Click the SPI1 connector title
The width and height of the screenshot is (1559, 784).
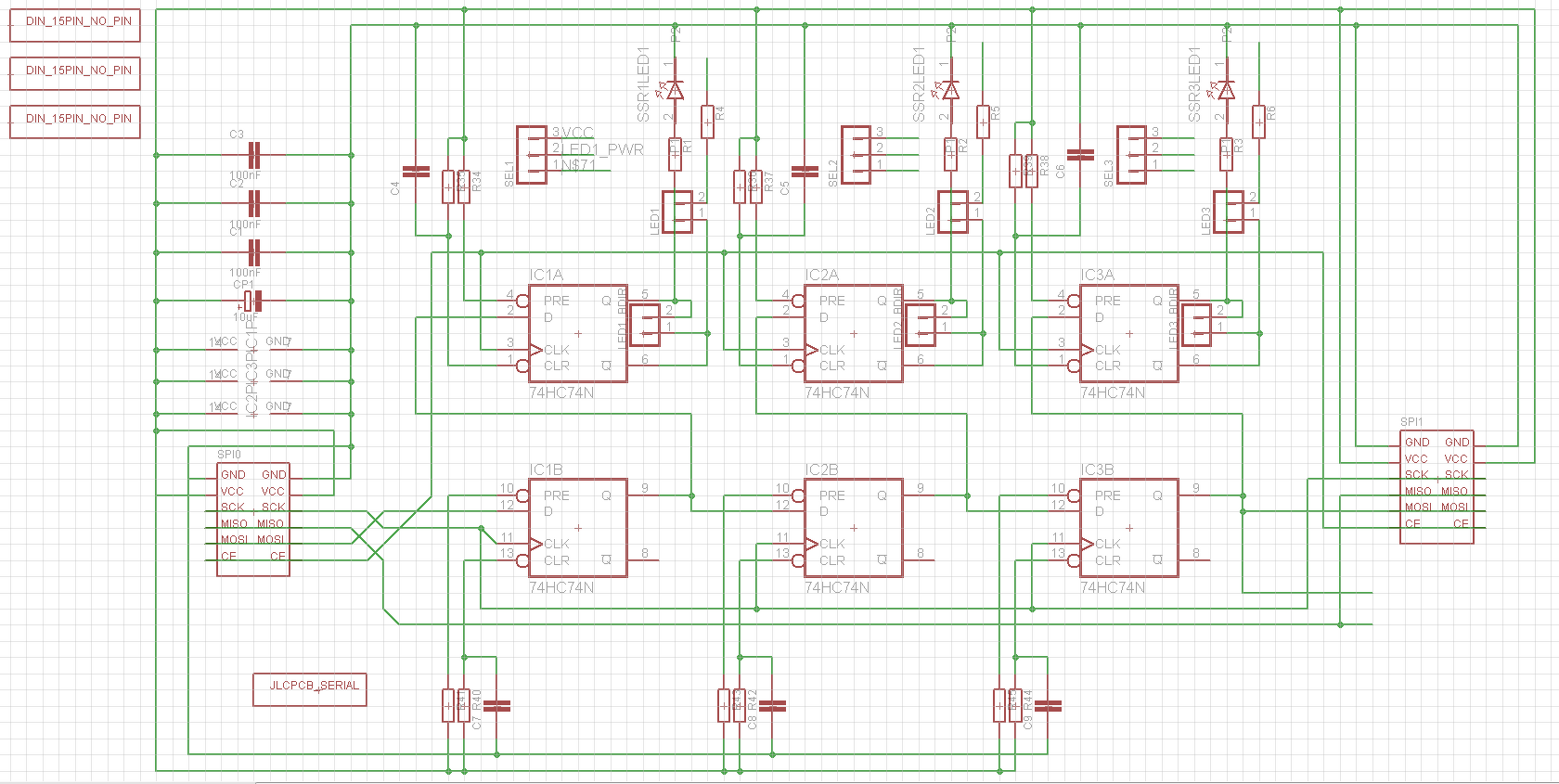click(1411, 422)
